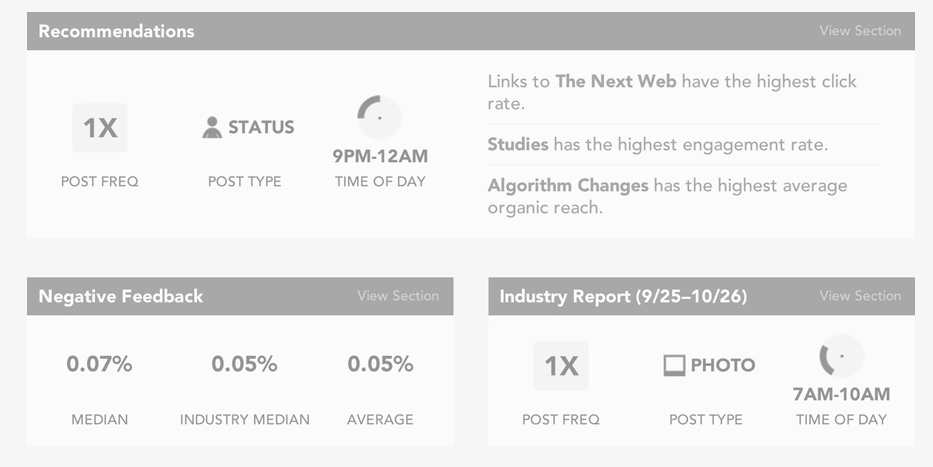
Task: Click The Next Web link recommendation
Action: pyautogui.click(x=672, y=92)
